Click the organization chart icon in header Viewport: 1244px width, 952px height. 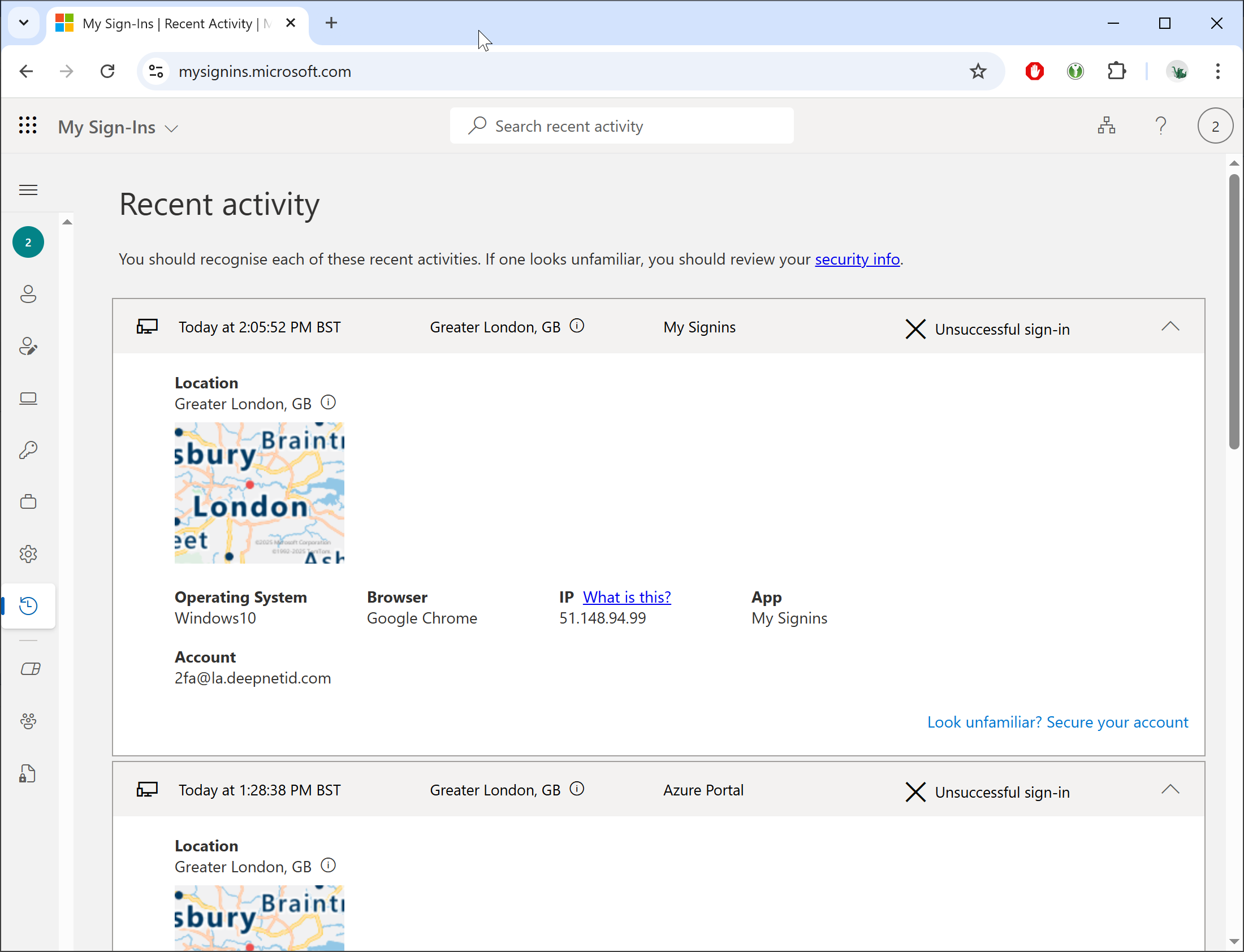point(1105,126)
